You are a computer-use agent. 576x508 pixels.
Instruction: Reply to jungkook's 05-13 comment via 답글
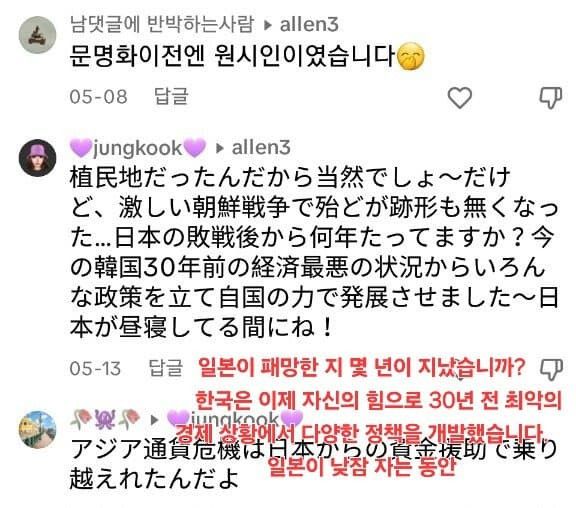(166, 368)
